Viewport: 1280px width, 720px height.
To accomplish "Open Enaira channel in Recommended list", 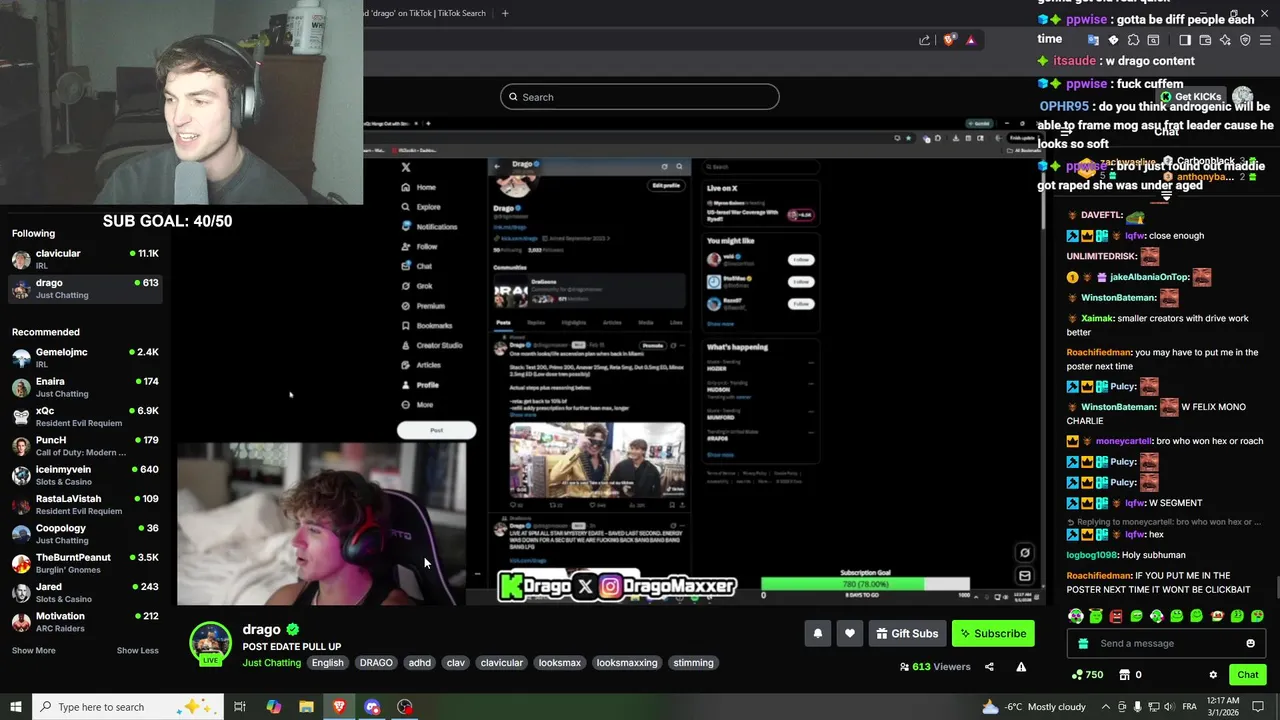I will pyautogui.click(x=85, y=387).
